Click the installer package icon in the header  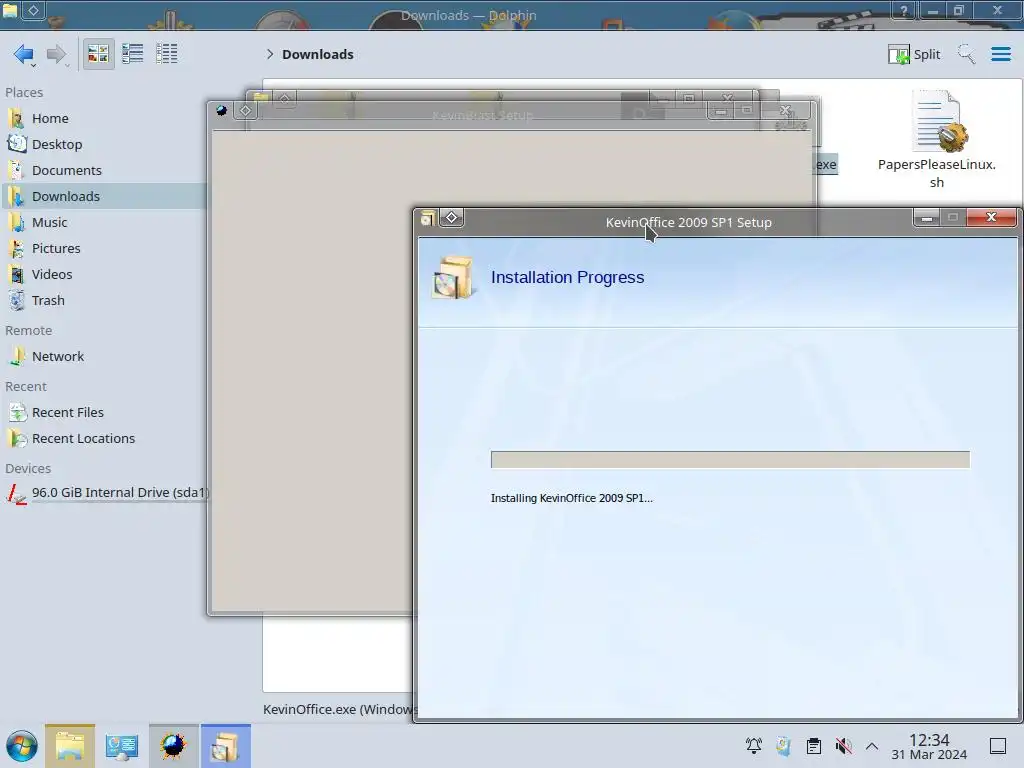pyautogui.click(x=453, y=278)
